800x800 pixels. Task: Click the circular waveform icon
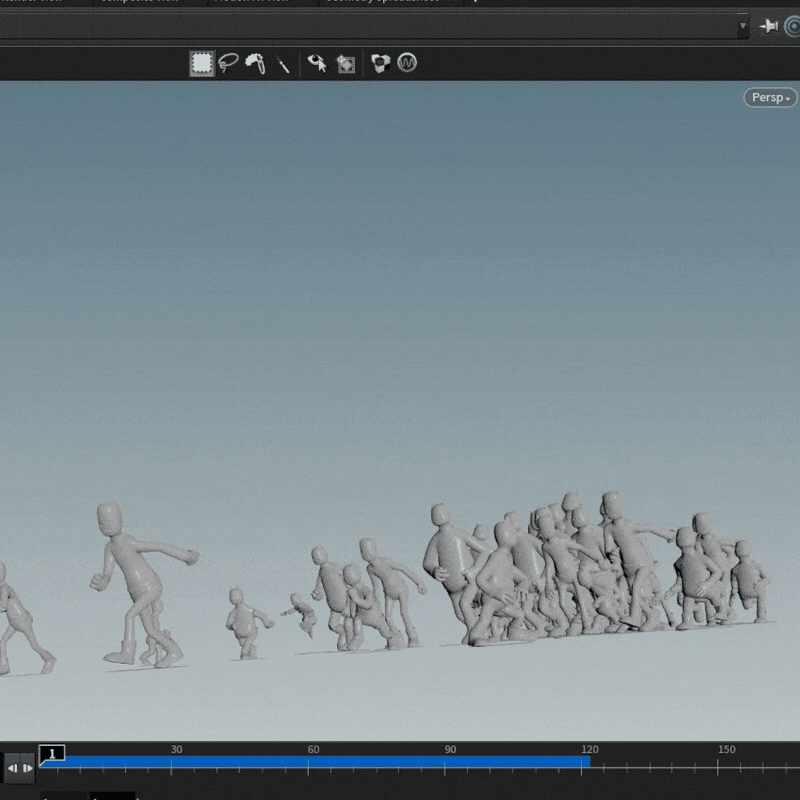tap(407, 63)
